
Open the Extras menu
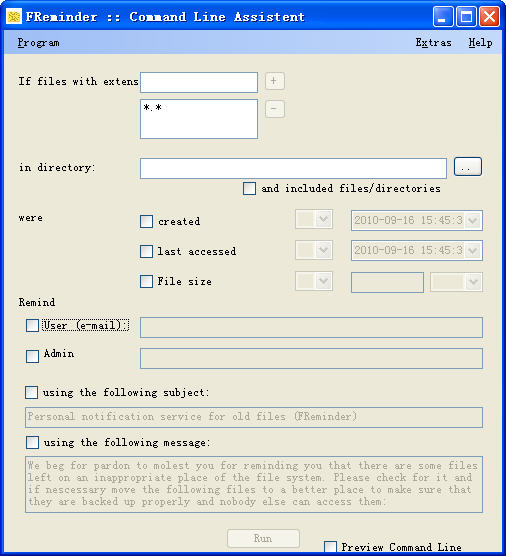pos(433,43)
